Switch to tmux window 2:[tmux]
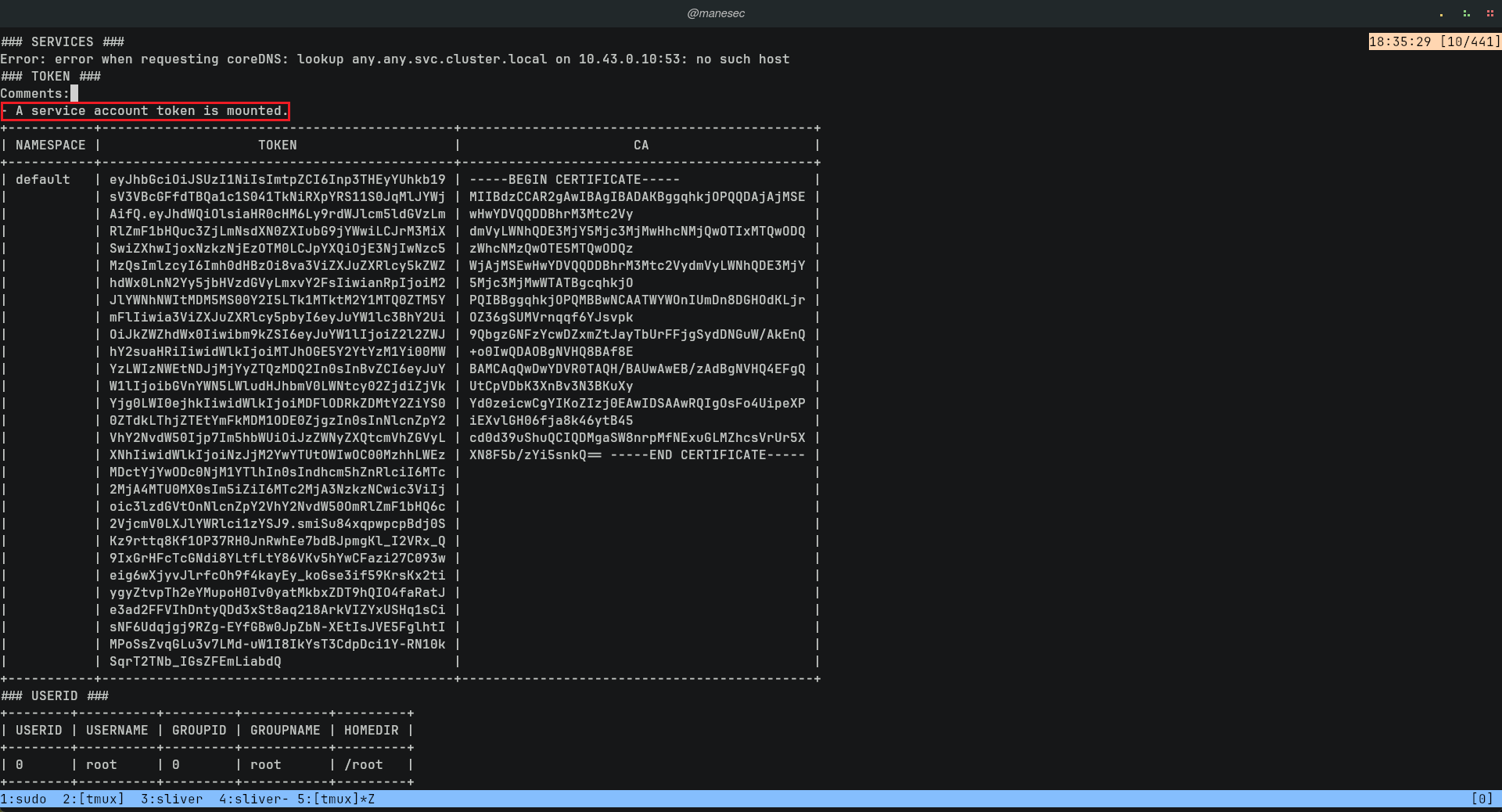Viewport: 1502px width, 812px height. [93, 799]
